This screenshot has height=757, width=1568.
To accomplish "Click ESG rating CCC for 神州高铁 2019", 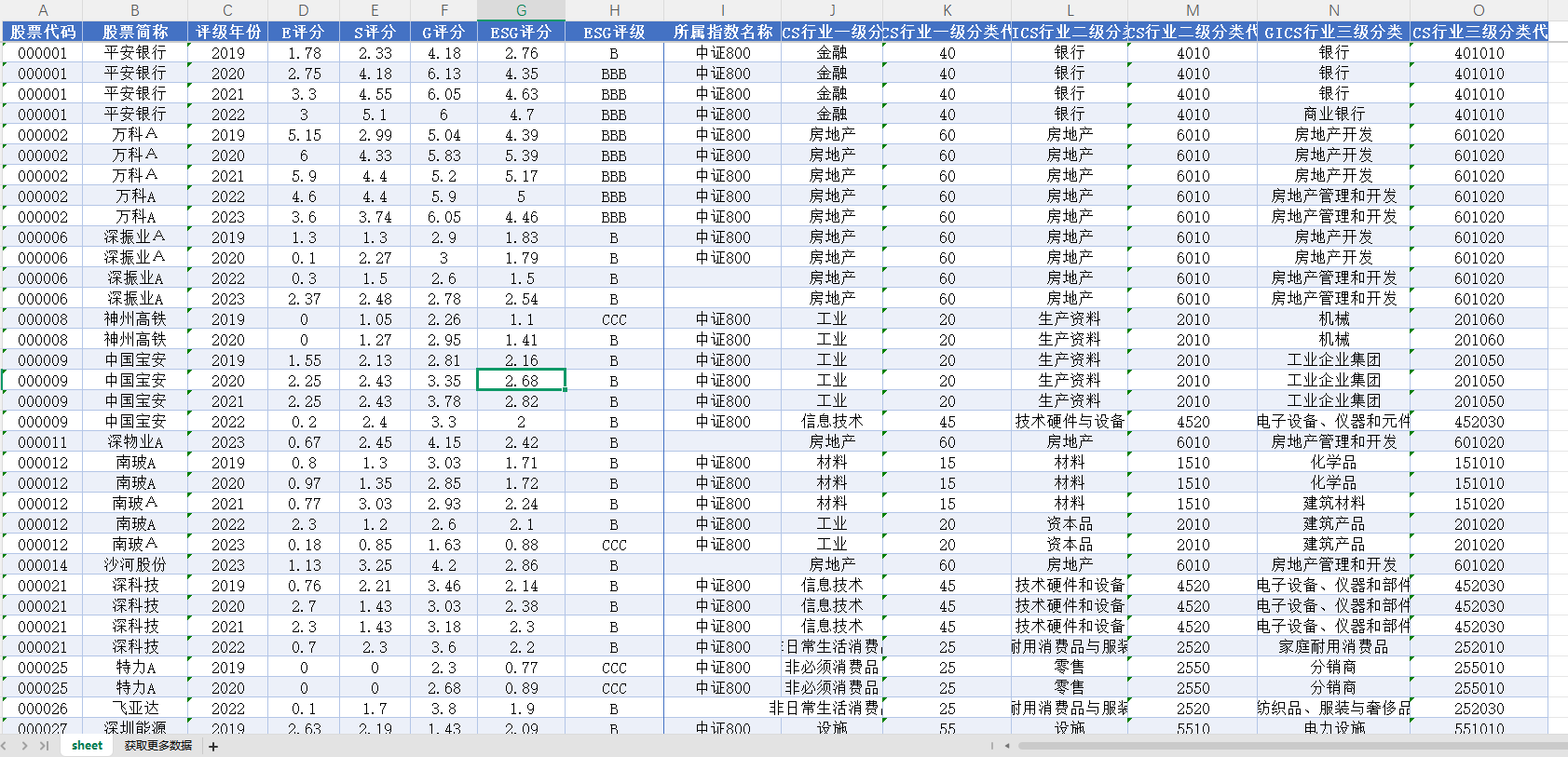I will (x=614, y=318).
